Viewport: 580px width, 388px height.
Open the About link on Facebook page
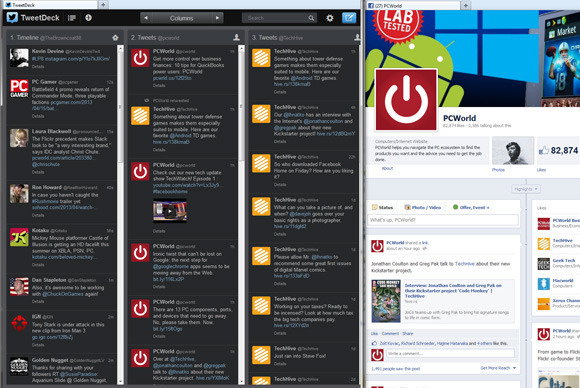[387, 168]
